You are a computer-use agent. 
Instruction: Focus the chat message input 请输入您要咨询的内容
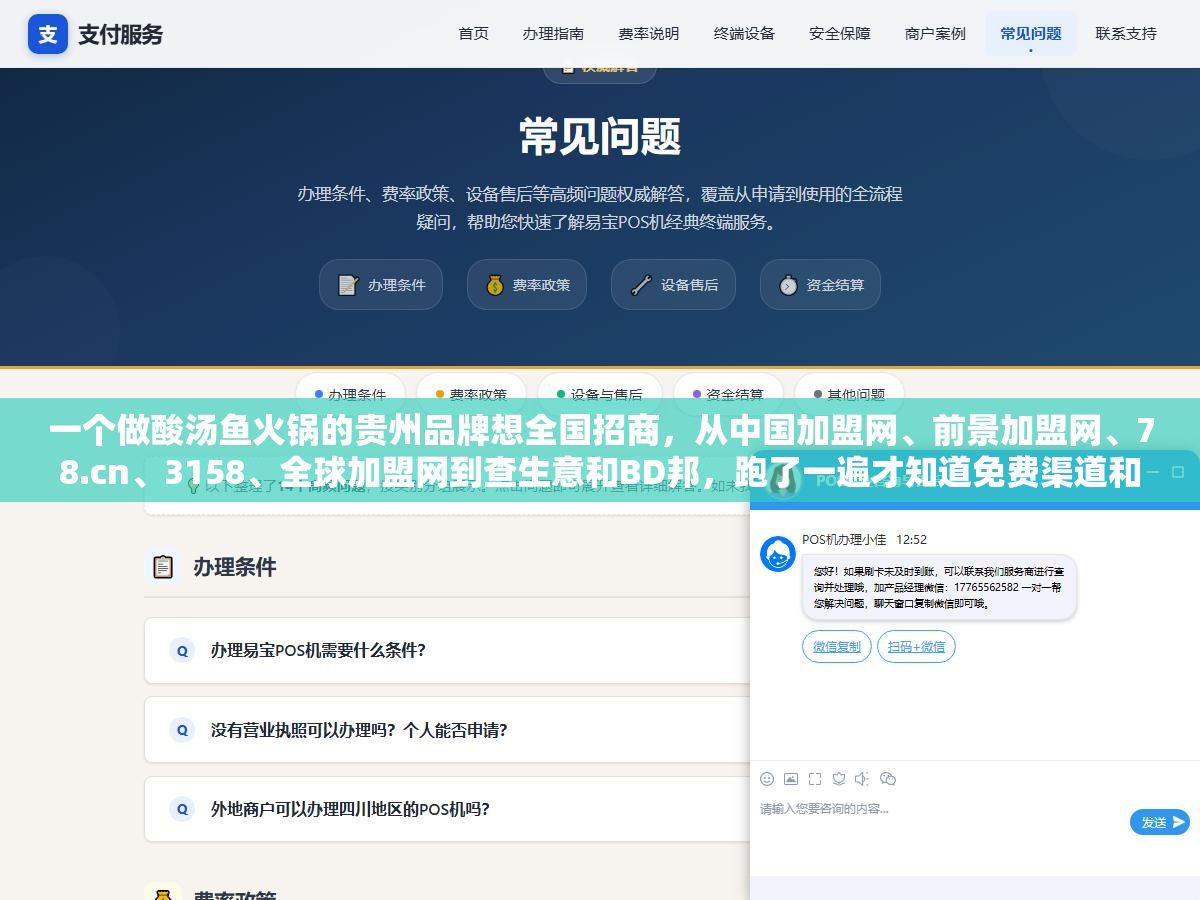point(940,825)
